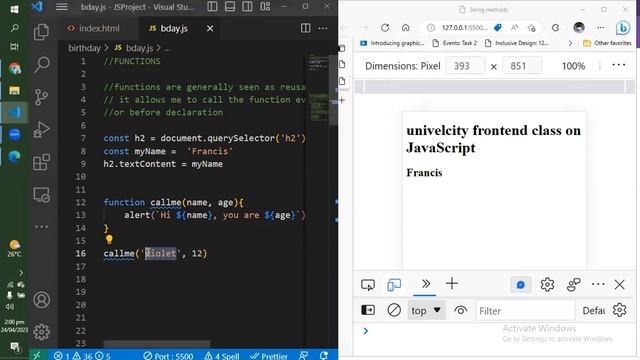Open browser Settings and more menu
640x360 pixels.
coord(600,27)
